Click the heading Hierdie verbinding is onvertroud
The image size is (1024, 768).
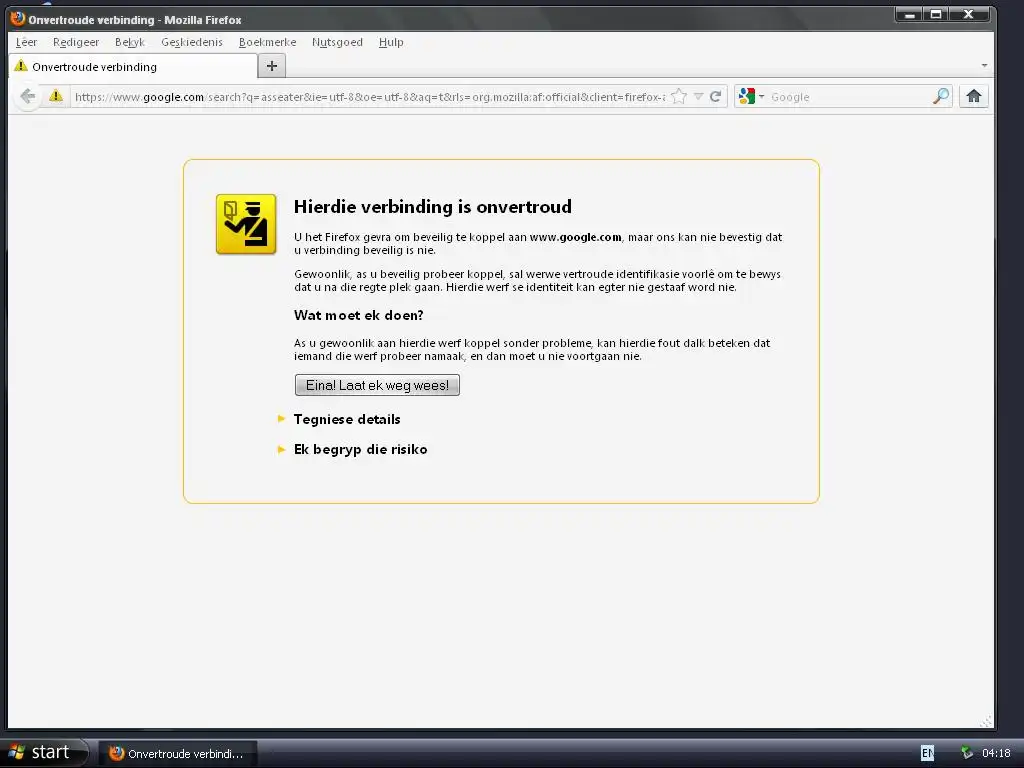[433, 207]
